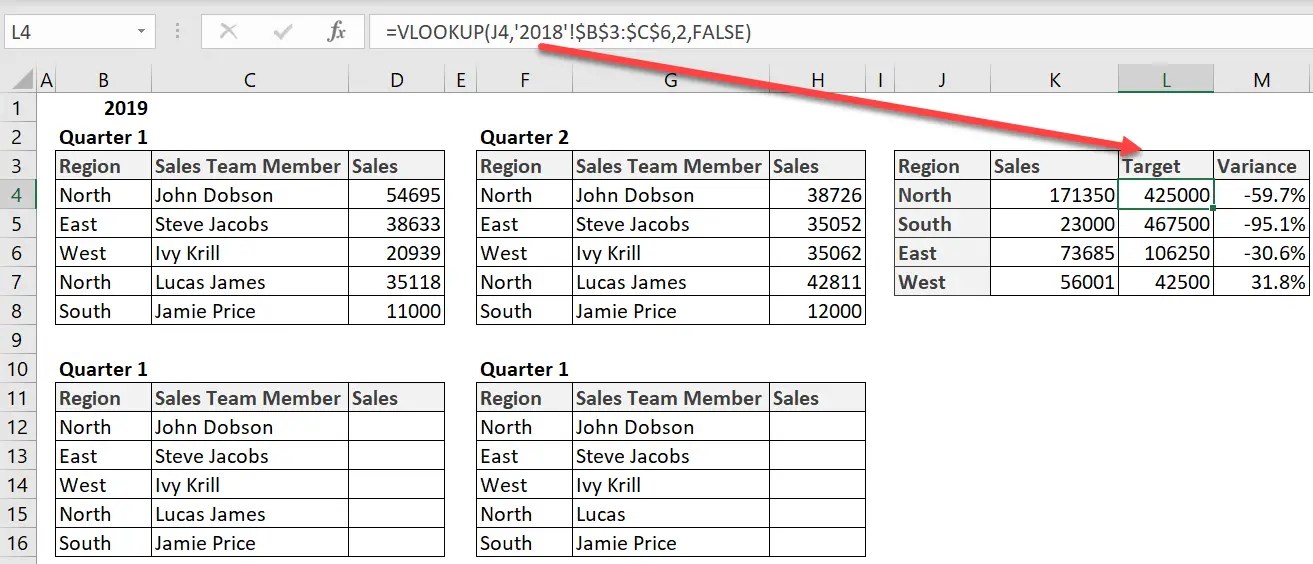Select summary sales value 73685
The width and height of the screenshot is (1313, 564).
[1054, 253]
